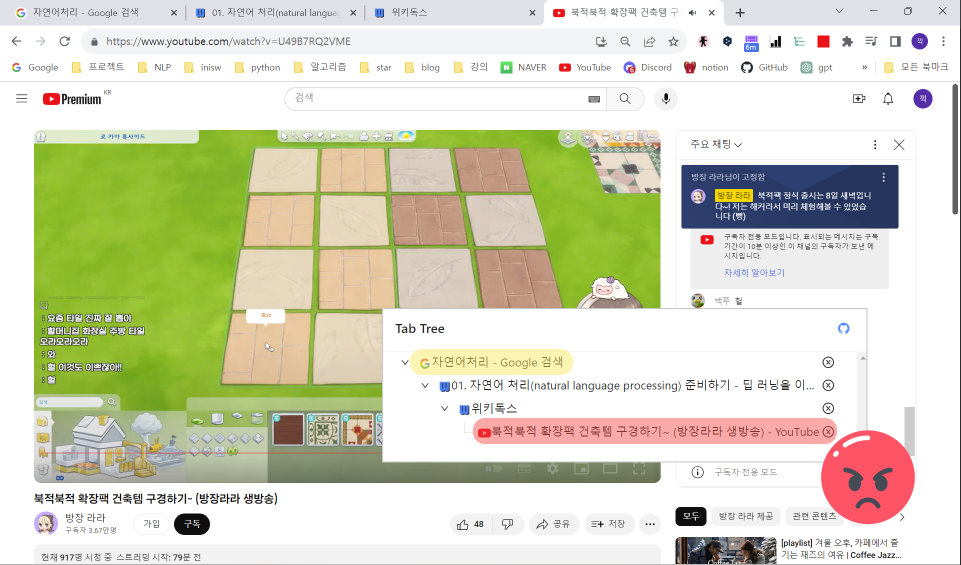Open video player settings gear
The width and height of the screenshot is (961, 565).
coord(552,469)
